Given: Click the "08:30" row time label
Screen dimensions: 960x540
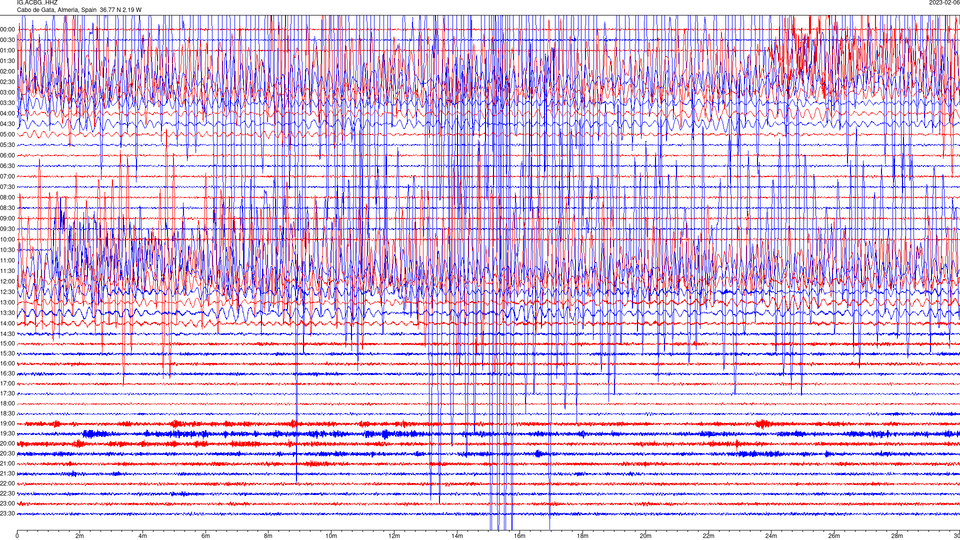Looking at the screenshot, I should coord(7,208).
